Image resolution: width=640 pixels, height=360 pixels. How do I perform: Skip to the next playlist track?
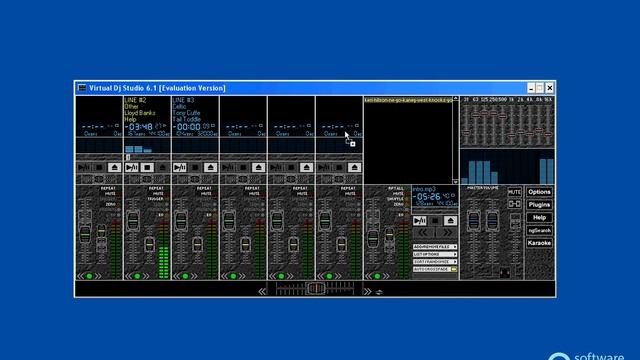[x=447, y=233]
